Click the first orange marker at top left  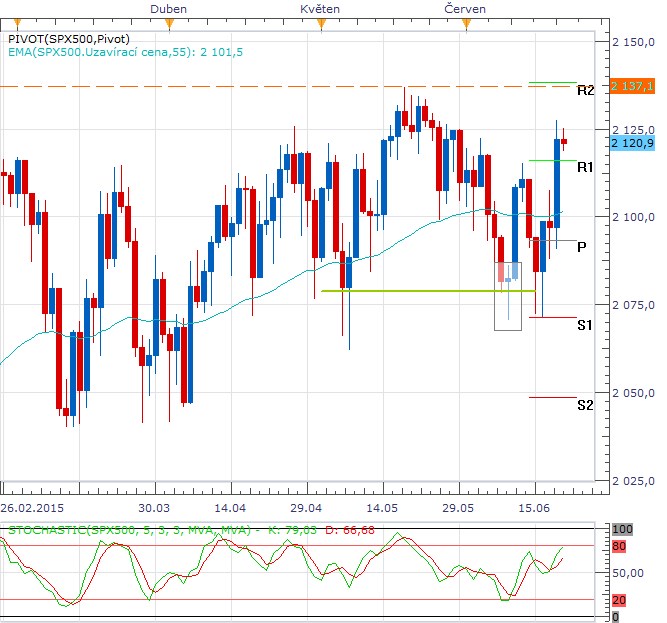coord(17,23)
